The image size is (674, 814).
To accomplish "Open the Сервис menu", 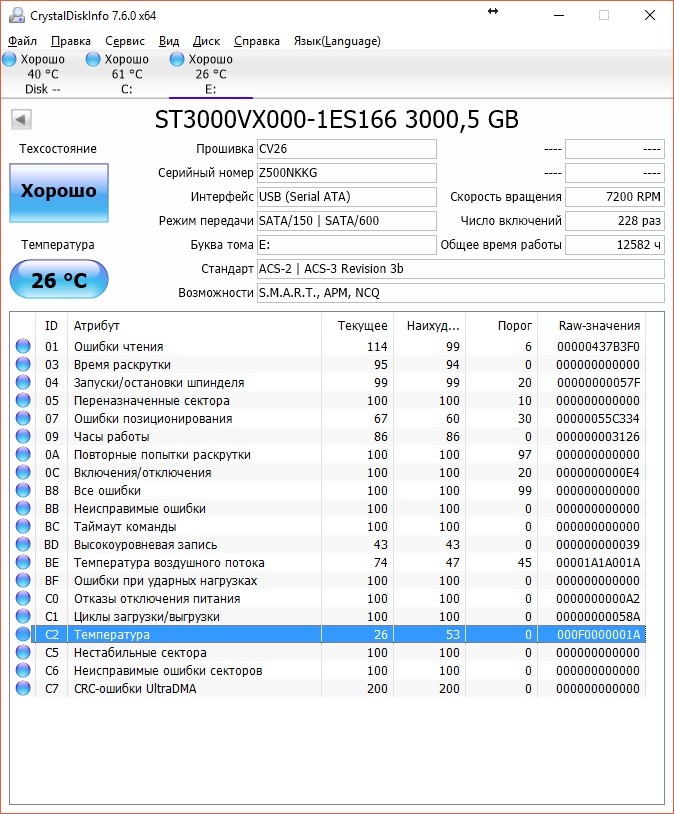I will coord(125,41).
